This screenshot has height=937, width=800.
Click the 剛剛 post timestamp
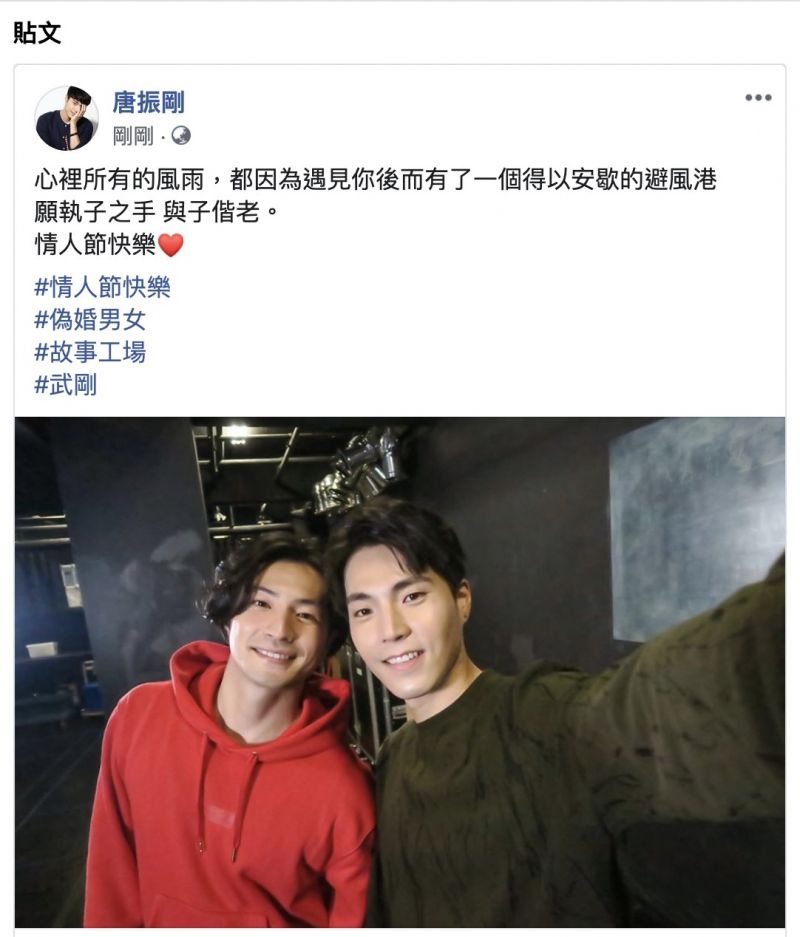click(x=133, y=136)
